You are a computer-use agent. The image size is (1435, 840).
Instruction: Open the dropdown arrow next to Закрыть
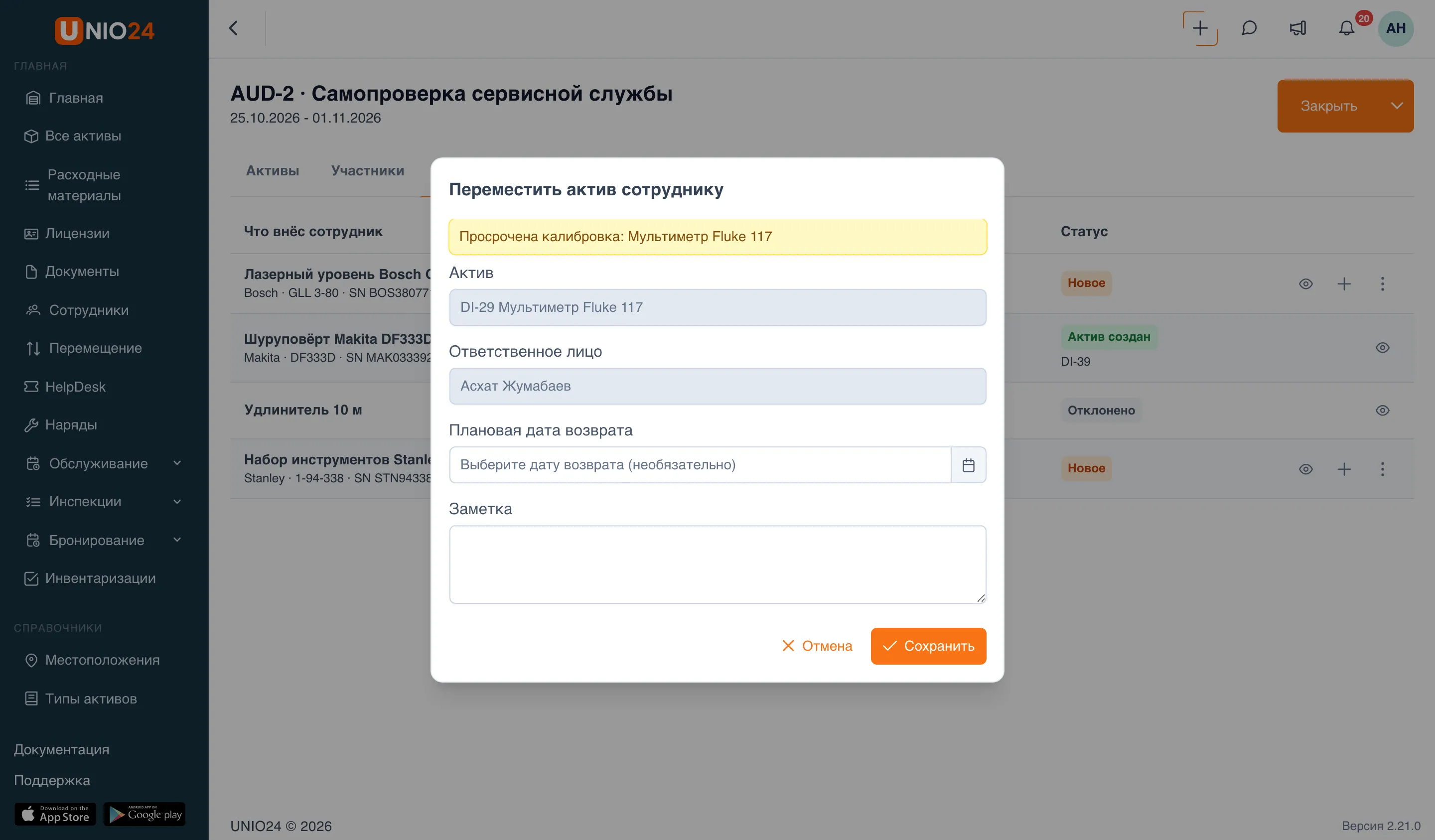(1396, 106)
